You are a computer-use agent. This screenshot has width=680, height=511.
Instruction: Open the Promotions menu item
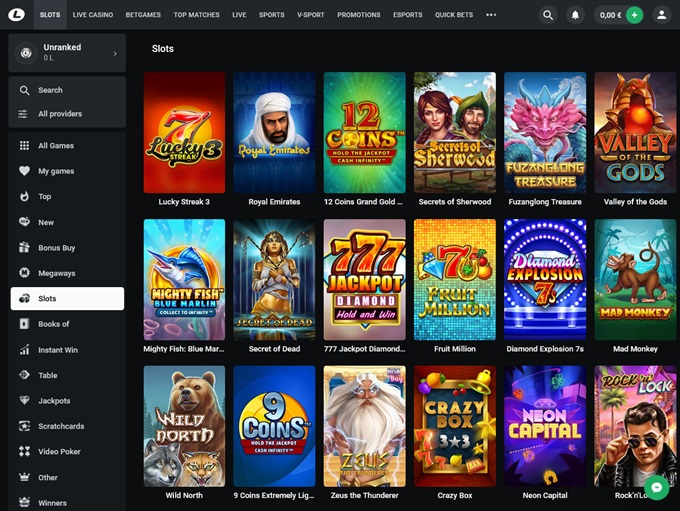tap(358, 15)
